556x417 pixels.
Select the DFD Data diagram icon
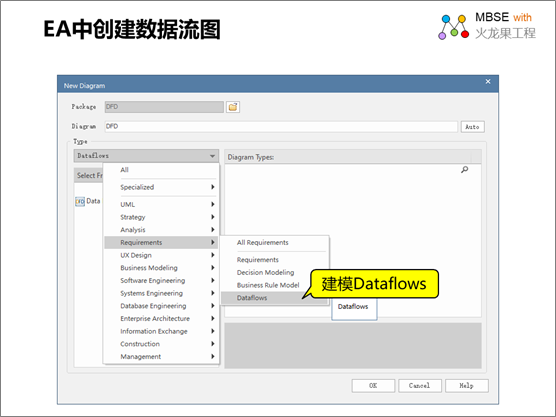click(x=80, y=201)
